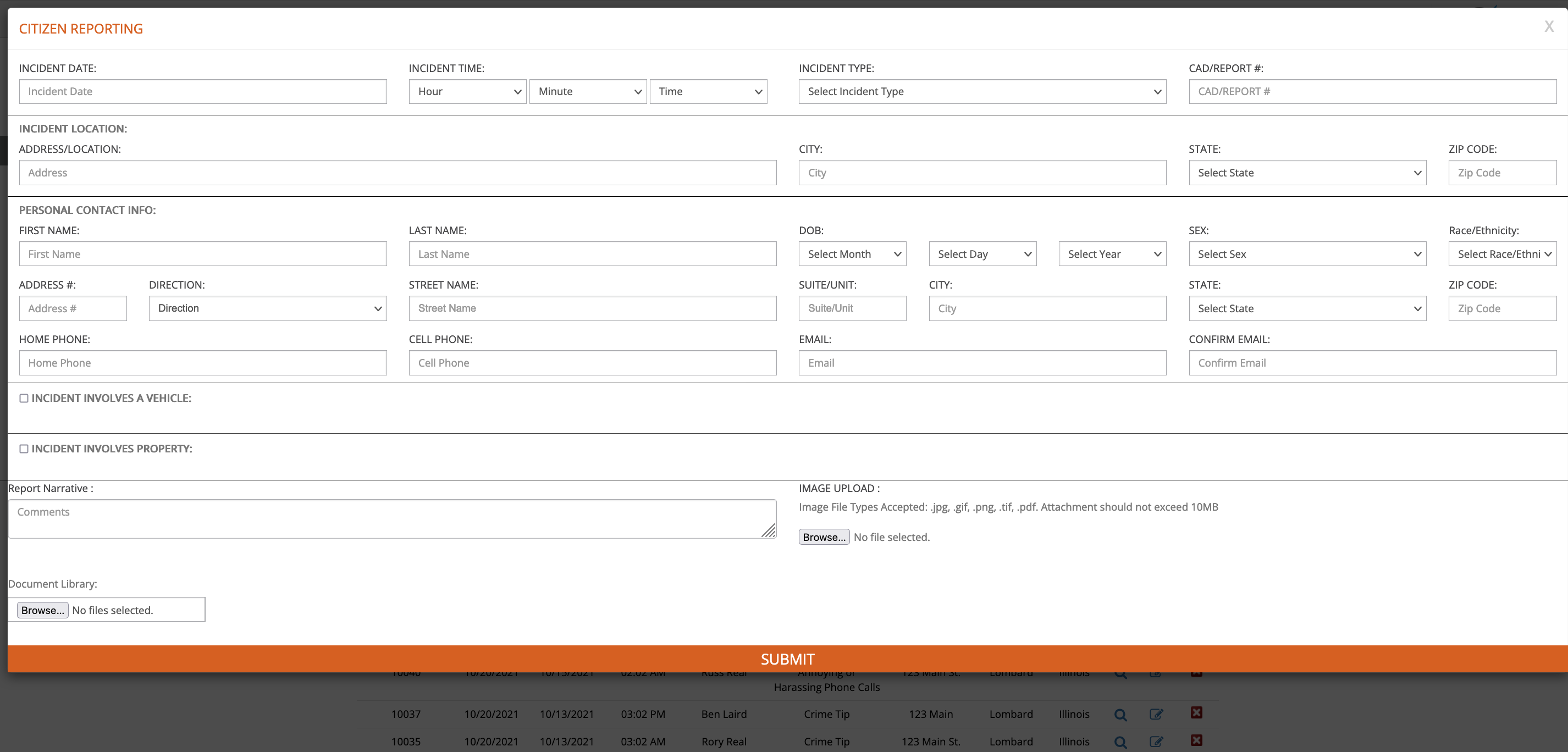Click the edit icon for report 10035
Image resolution: width=1568 pixels, height=752 pixels.
point(1156,742)
